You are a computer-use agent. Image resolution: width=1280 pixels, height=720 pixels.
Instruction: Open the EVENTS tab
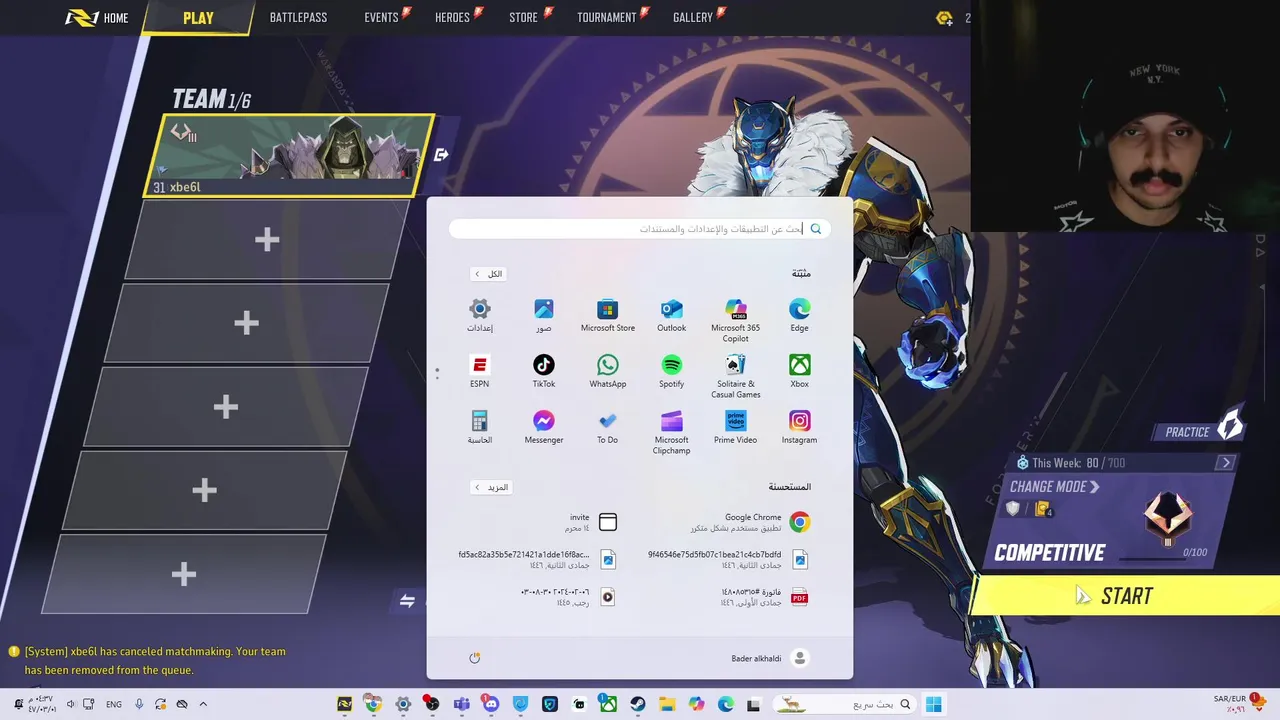[382, 17]
